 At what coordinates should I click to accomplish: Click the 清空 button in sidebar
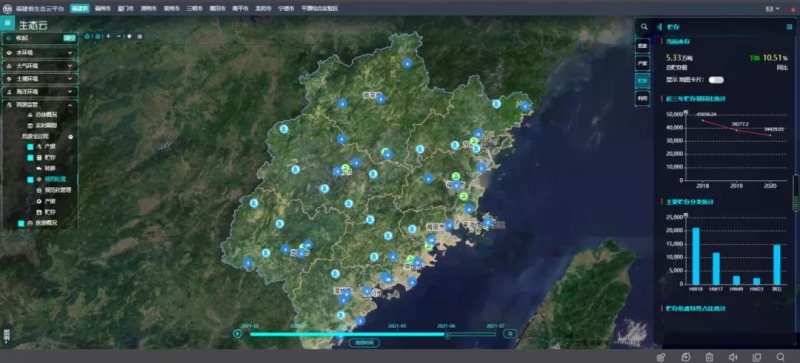click(69, 38)
